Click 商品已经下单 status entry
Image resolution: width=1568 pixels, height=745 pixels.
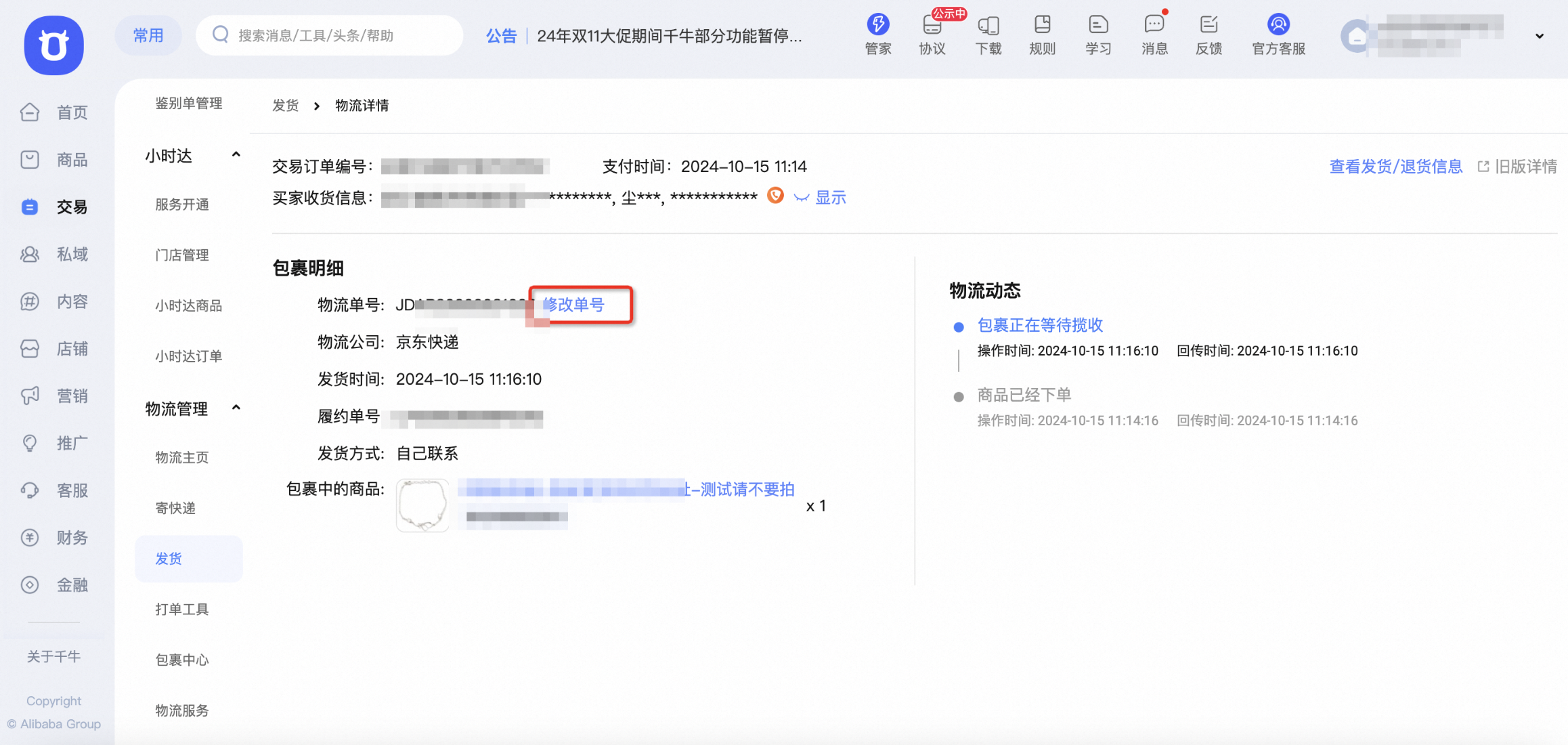[1024, 395]
